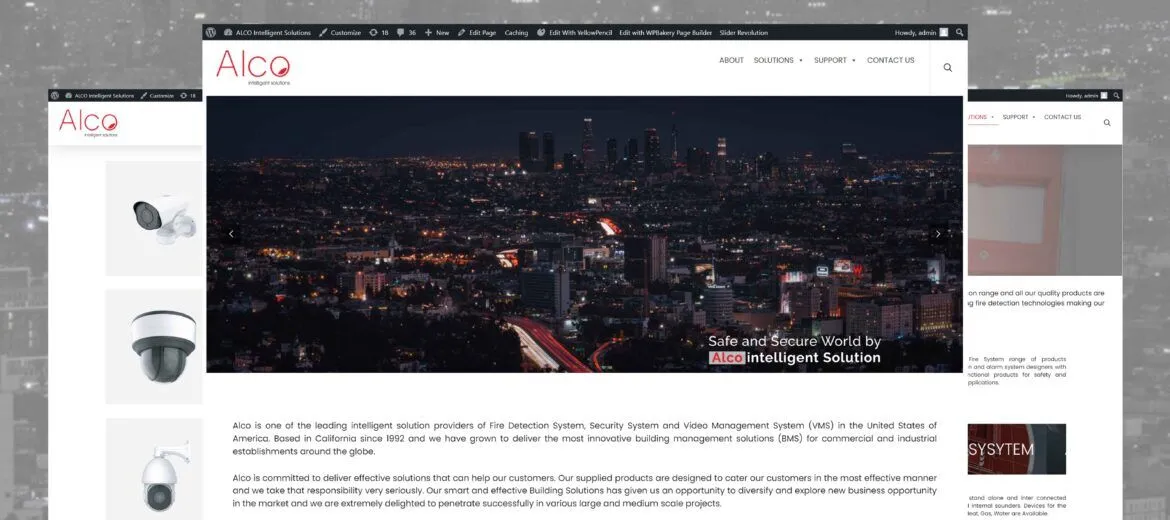The height and width of the screenshot is (520, 1170).
Task: Expand the SOLUTIONS dropdown in the front window
Action: point(778,60)
